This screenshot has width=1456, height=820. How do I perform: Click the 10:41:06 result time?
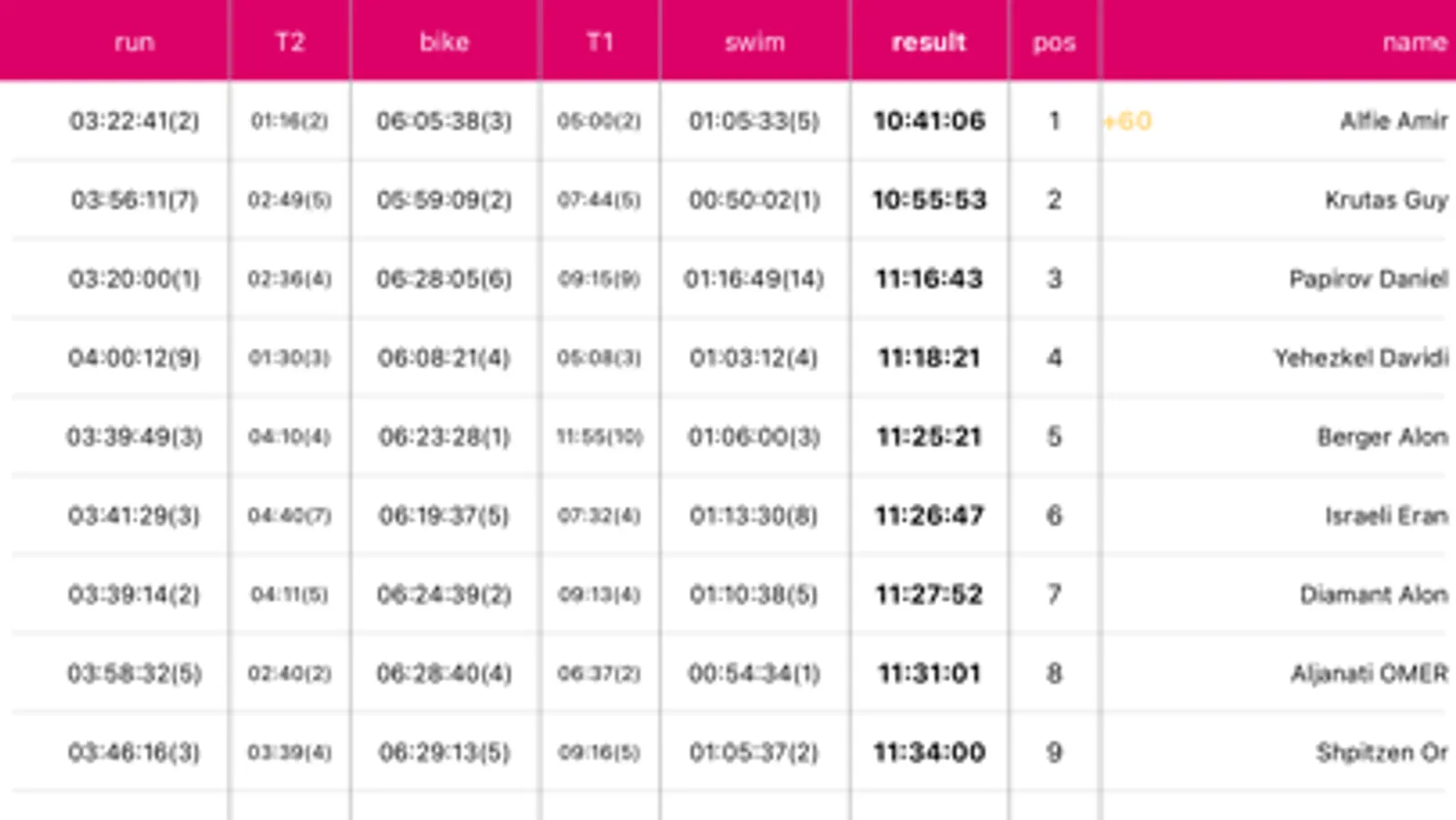[x=929, y=121]
